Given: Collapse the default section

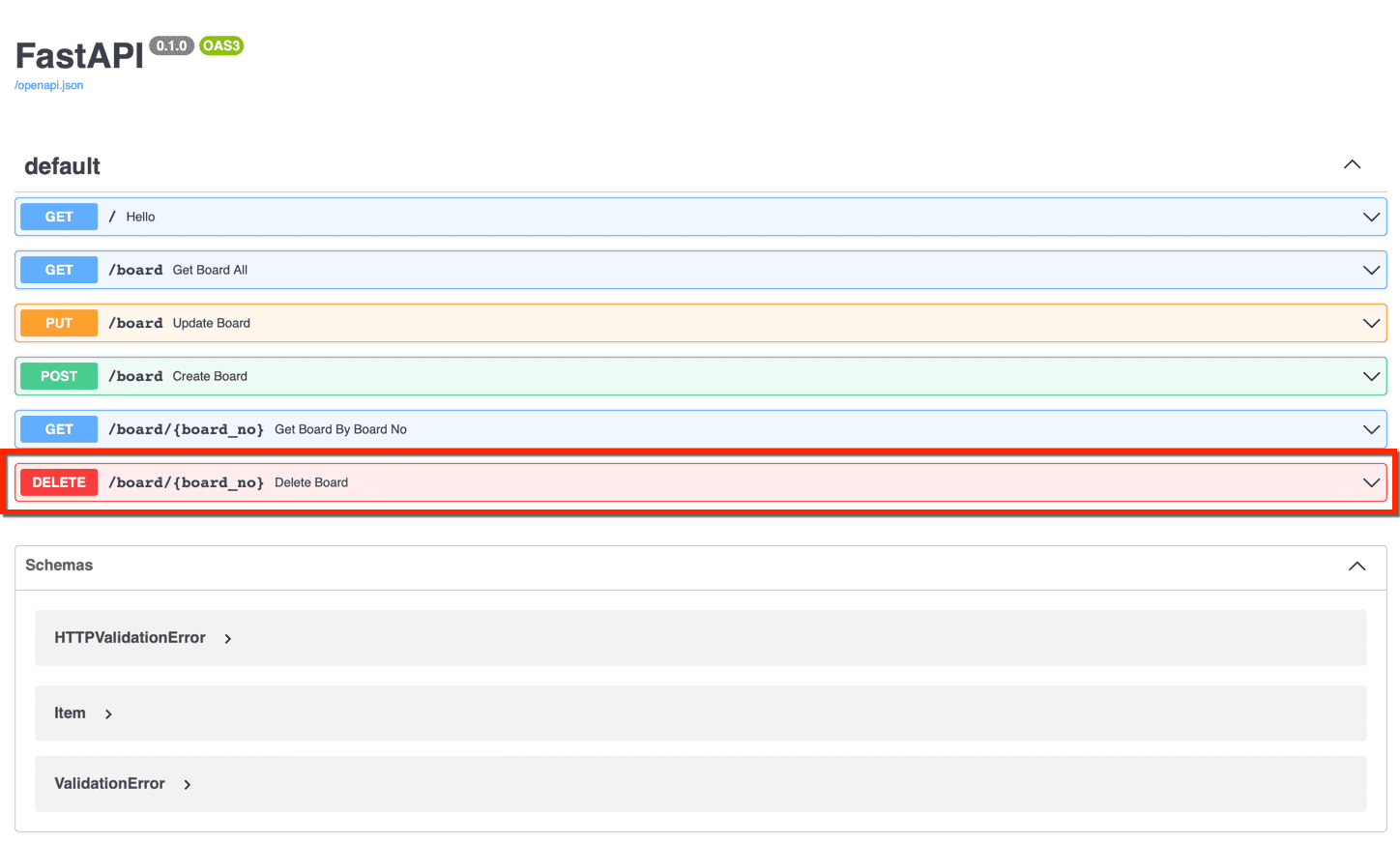Looking at the screenshot, I should click(x=1352, y=164).
